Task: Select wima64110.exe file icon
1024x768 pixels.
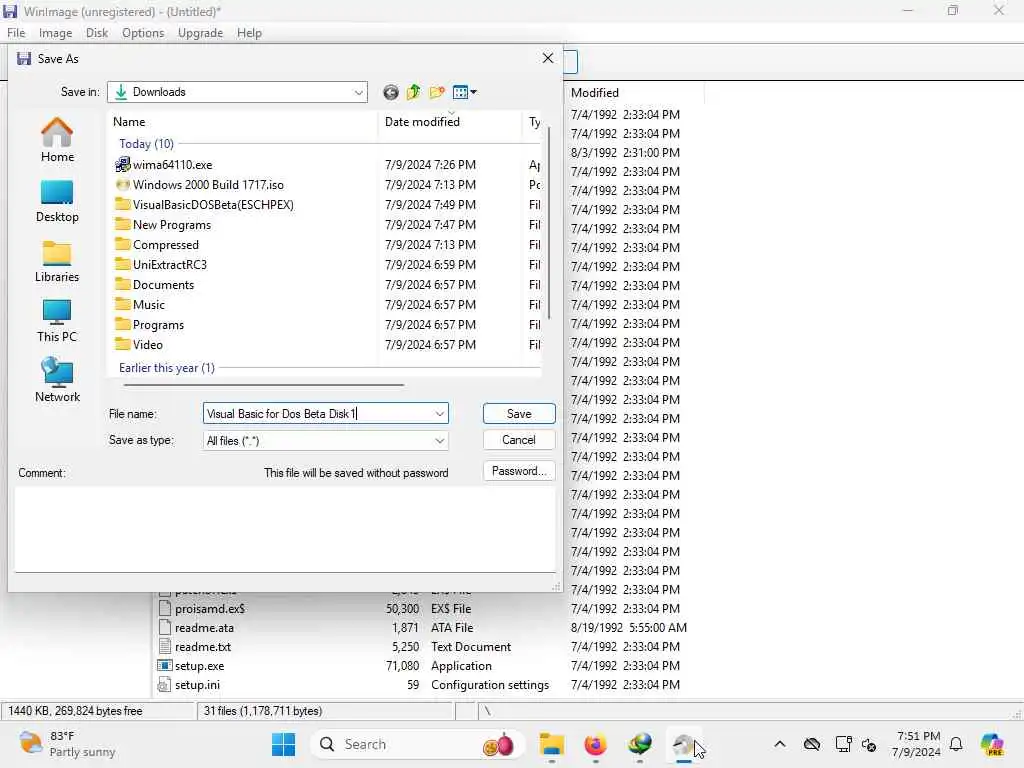Action: pyautogui.click(x=122, y=165)
